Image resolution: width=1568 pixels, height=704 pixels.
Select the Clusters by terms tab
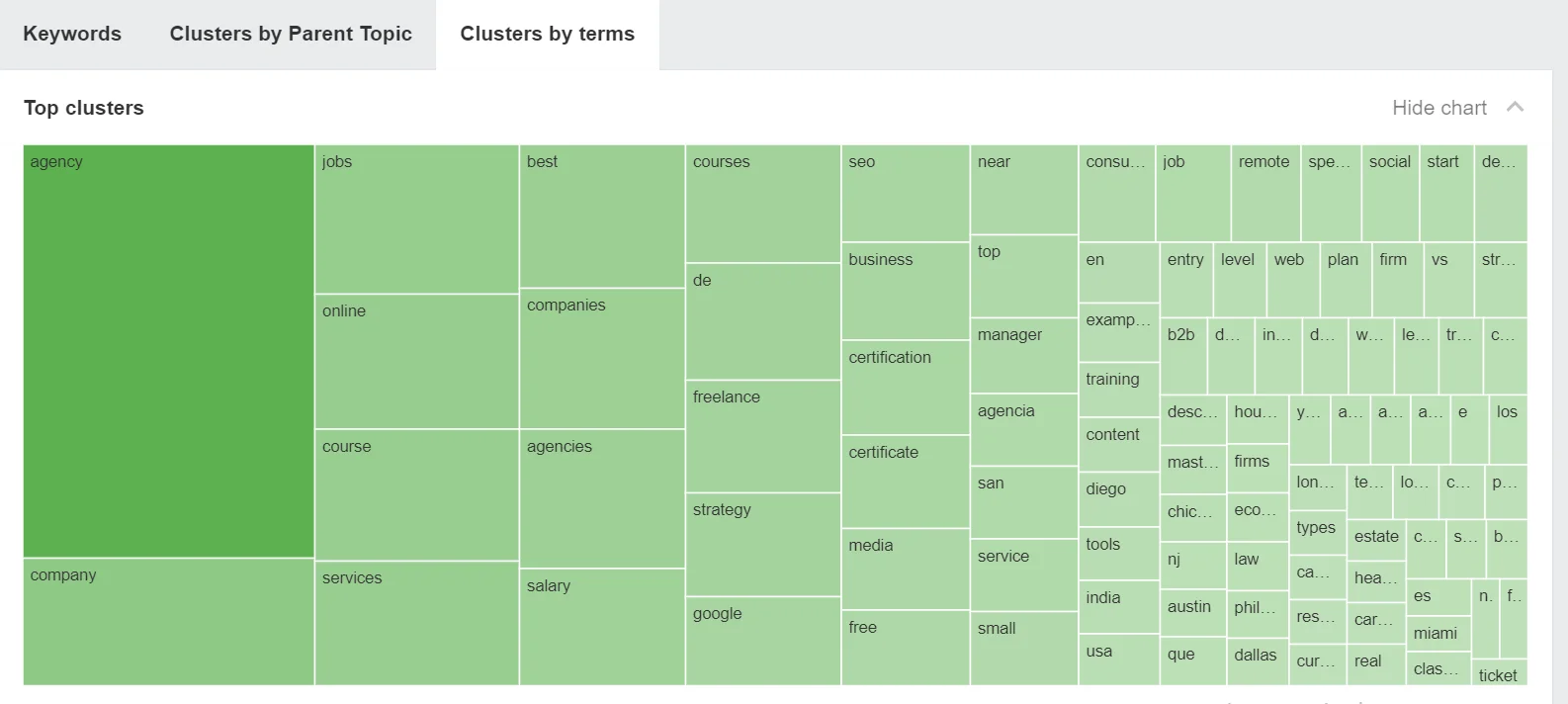547,33
